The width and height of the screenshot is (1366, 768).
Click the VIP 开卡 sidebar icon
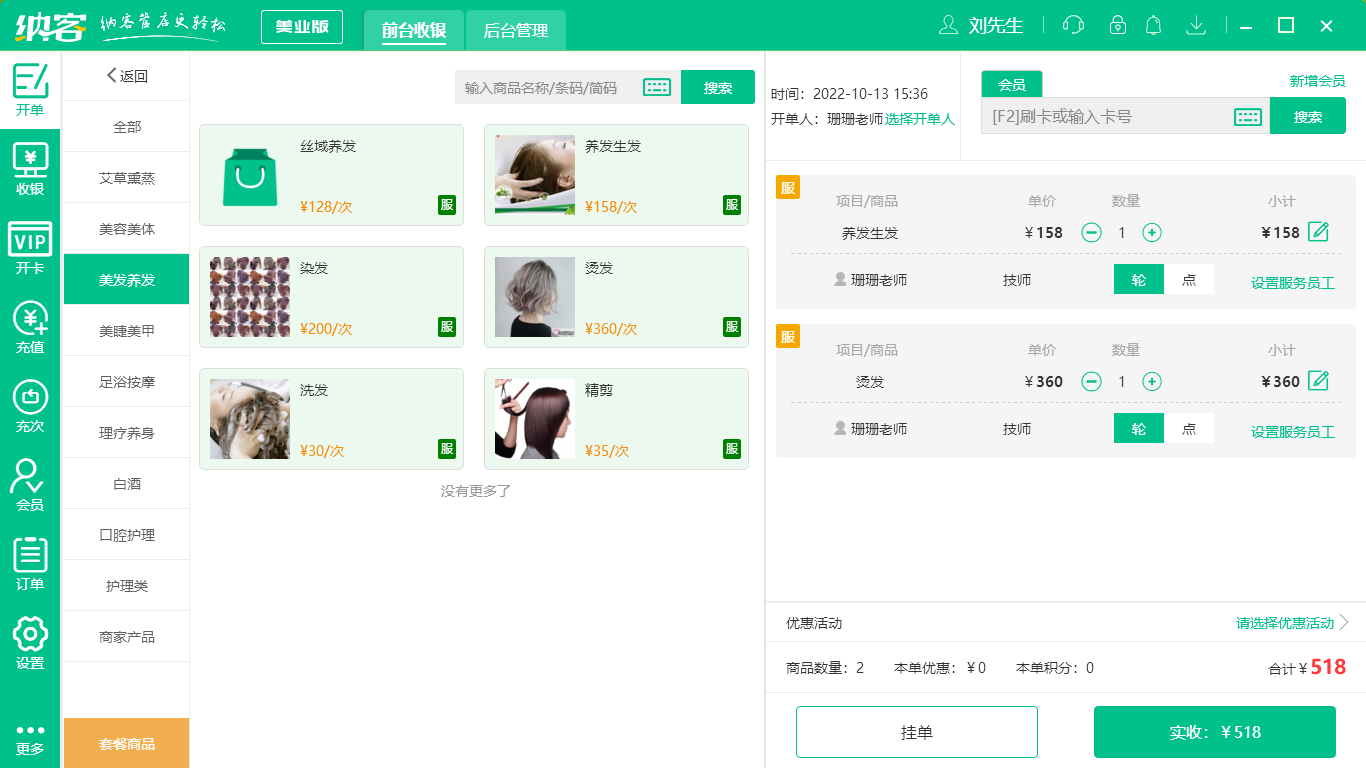30,245
